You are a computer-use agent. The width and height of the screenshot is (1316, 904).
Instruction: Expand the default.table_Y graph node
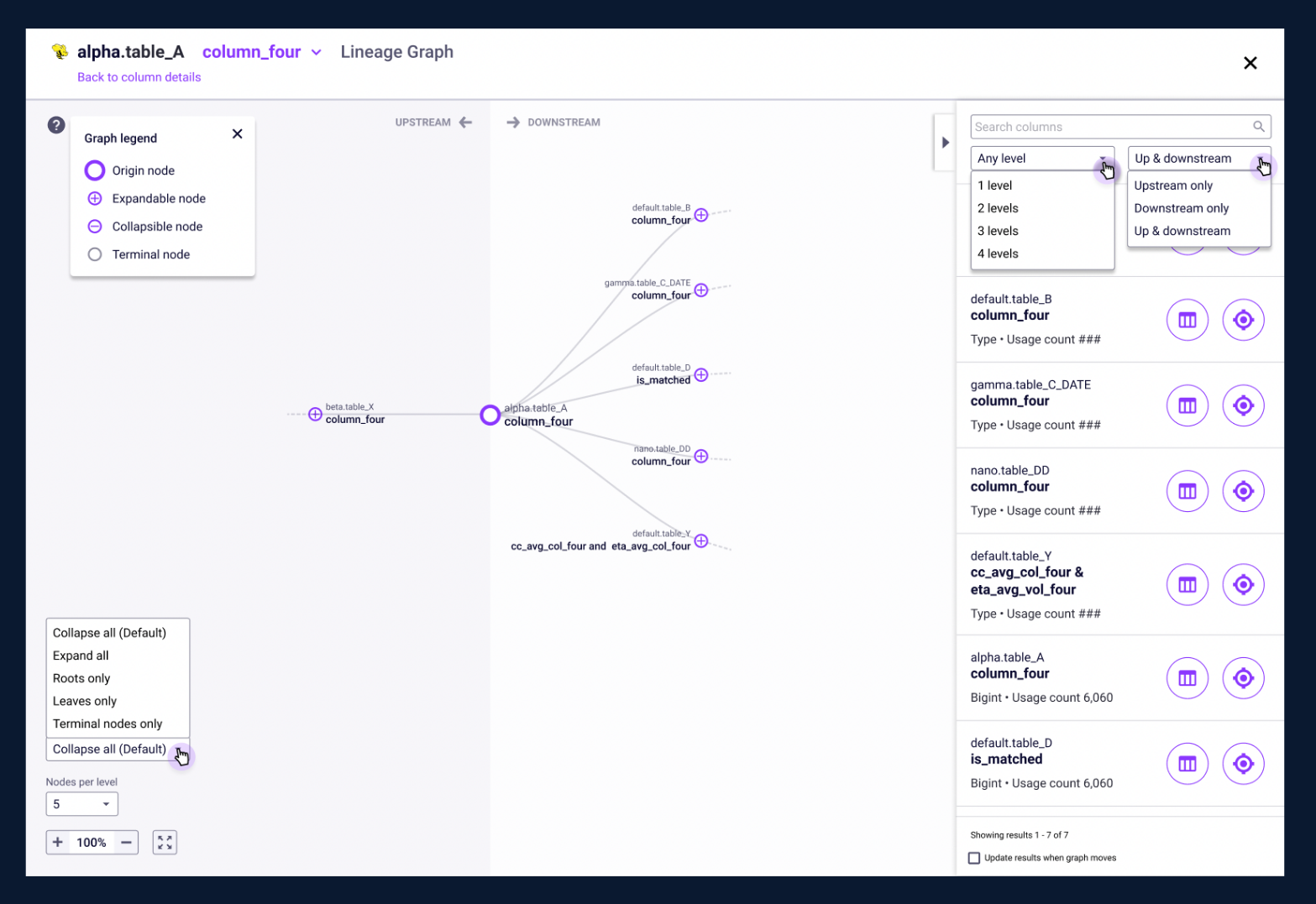click(701, 541)
